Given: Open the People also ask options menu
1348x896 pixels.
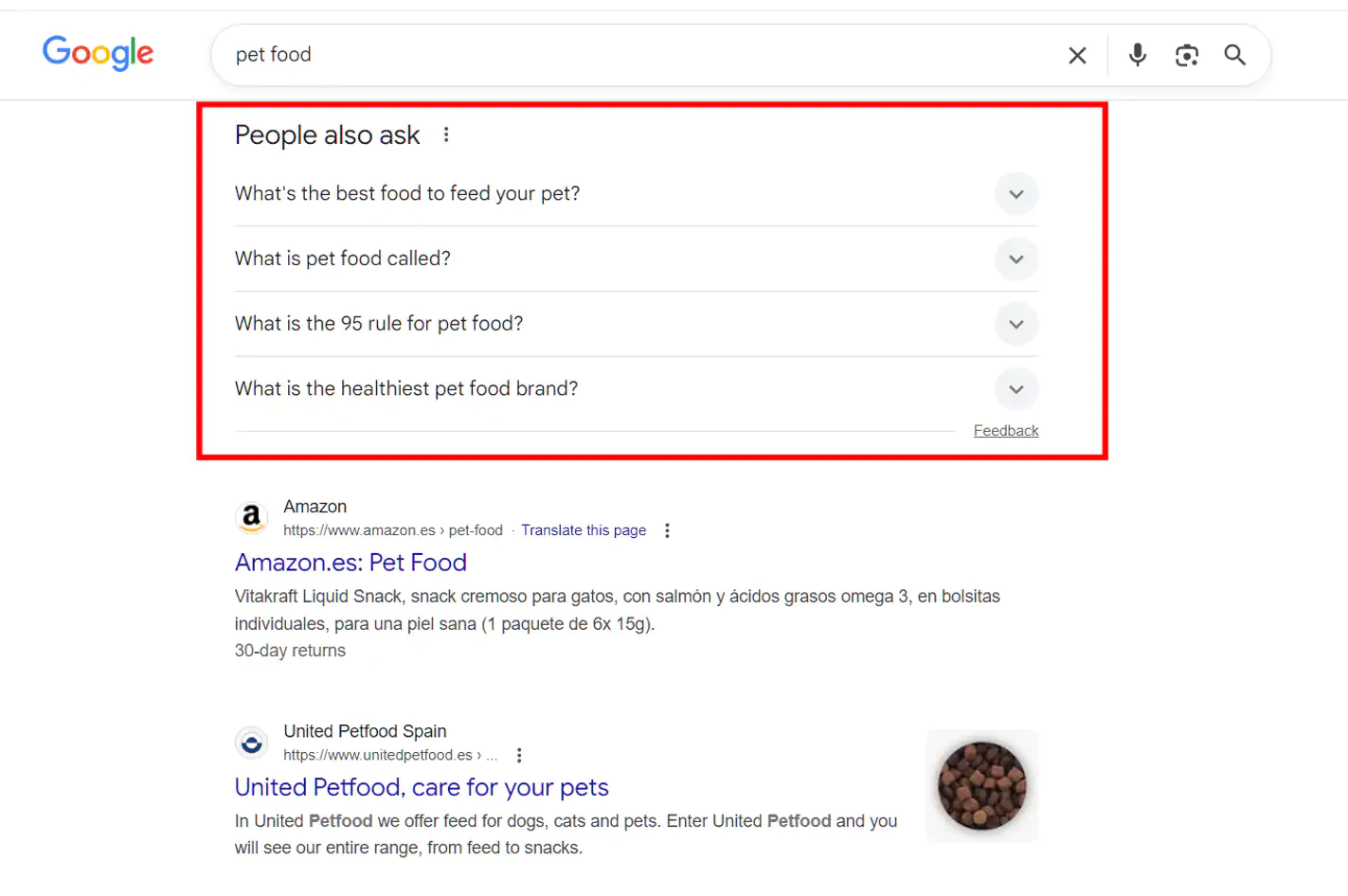Looking at the screenshot, I should click(x=445, y=134).
